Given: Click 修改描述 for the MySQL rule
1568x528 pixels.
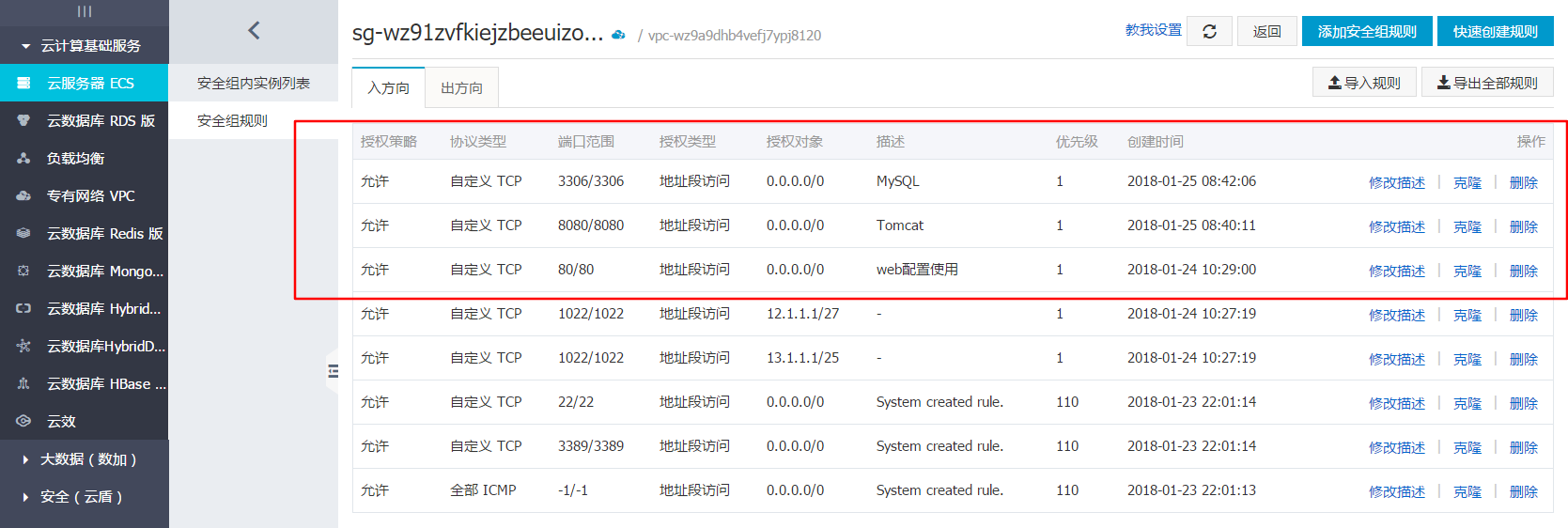Looking at the screenshot, I should (1397, 182).
